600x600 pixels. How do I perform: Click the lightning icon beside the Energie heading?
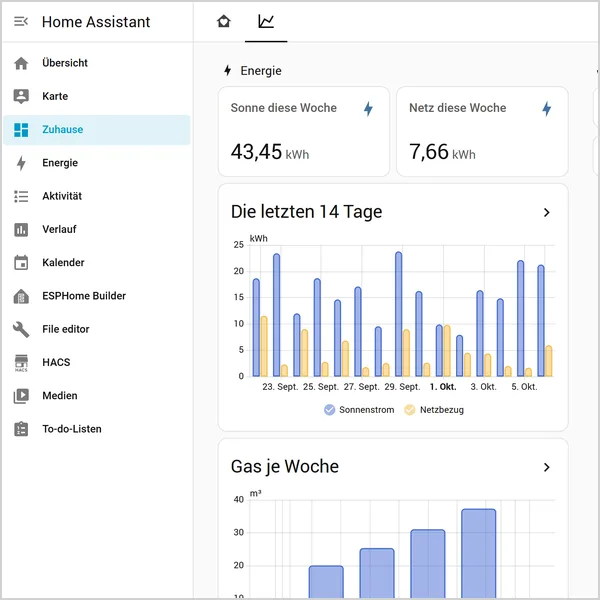228,70
